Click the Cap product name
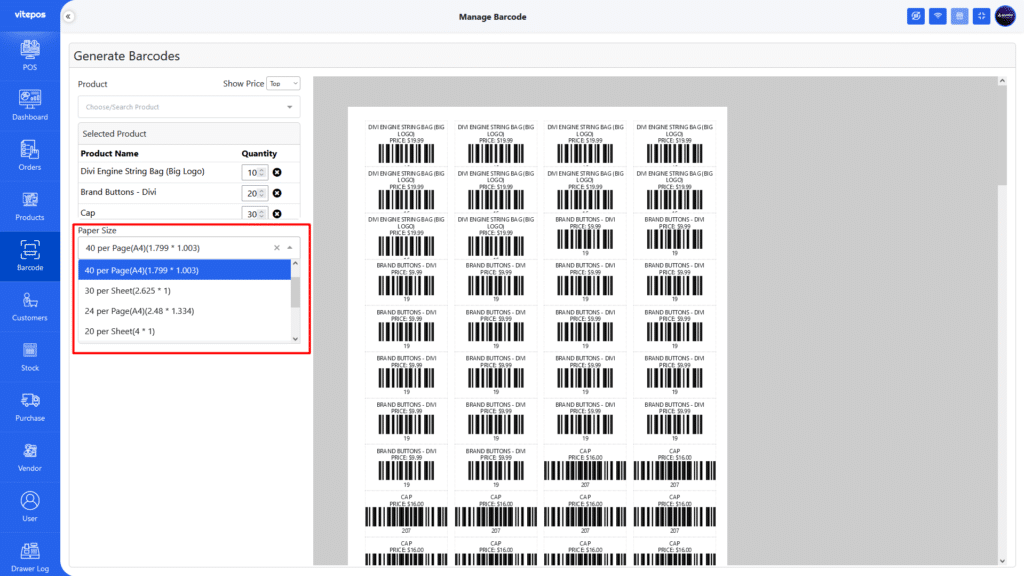 (88, 213)
